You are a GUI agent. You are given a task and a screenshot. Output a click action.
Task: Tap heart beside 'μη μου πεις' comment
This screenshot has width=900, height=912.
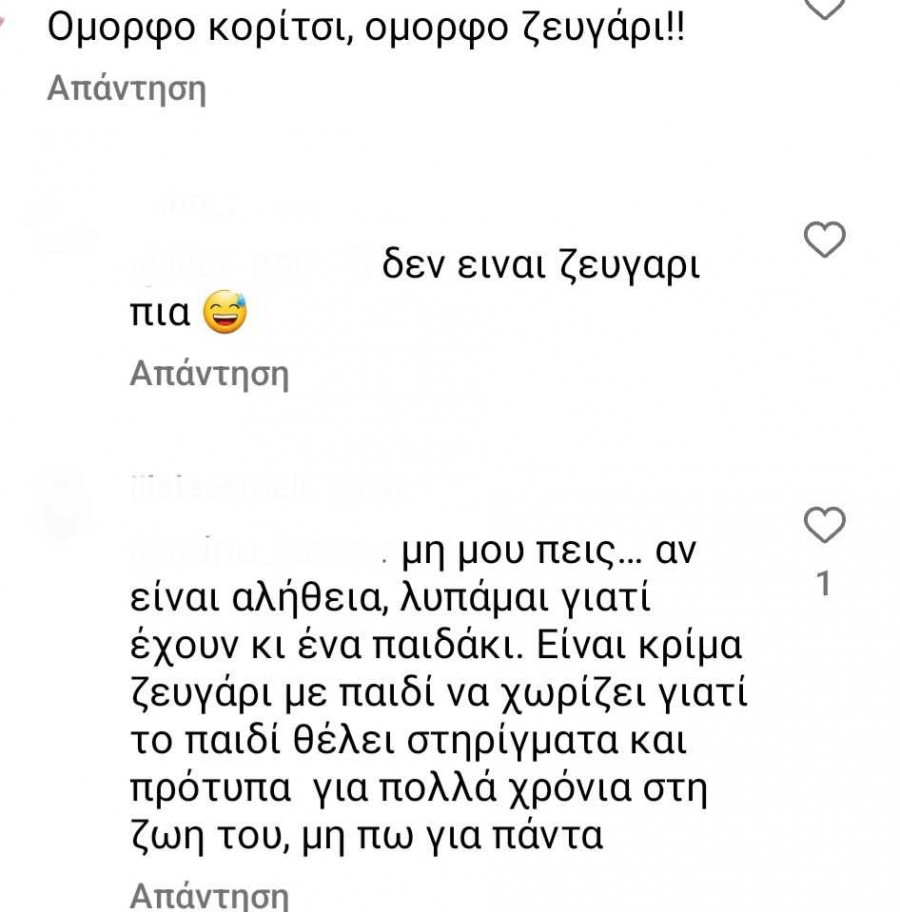pyautogui.click(x=825, y=524)
